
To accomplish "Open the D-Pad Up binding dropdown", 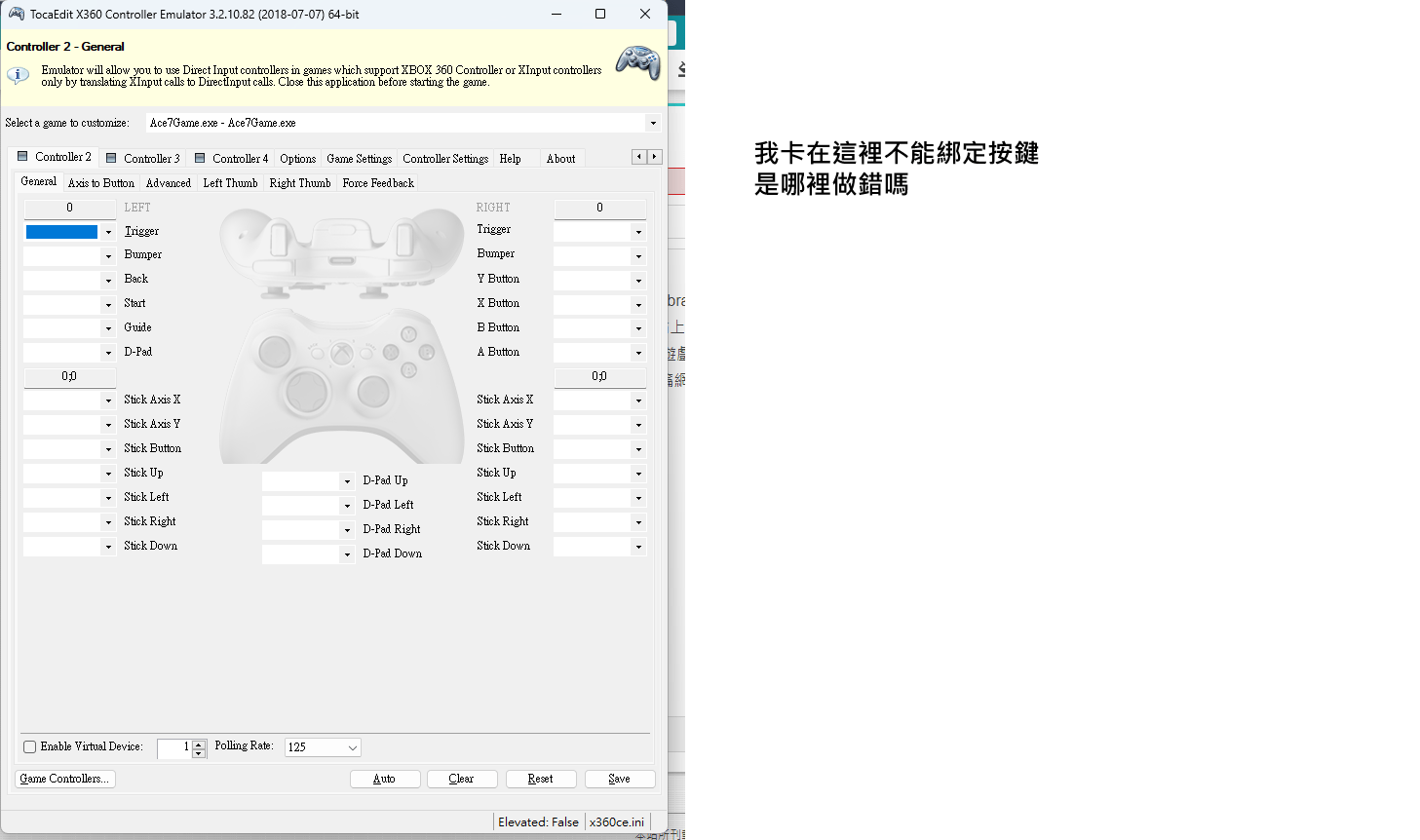I will click(x=347, y=480).
